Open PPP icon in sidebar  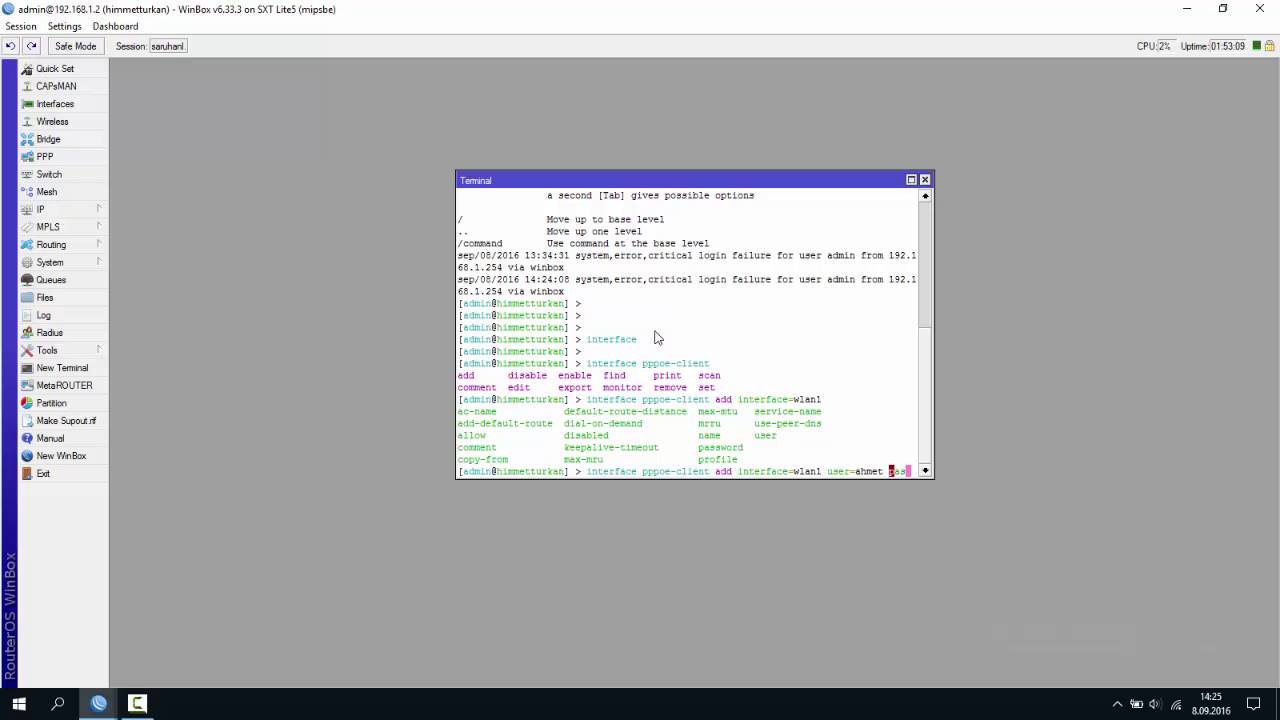pos(27,157)
